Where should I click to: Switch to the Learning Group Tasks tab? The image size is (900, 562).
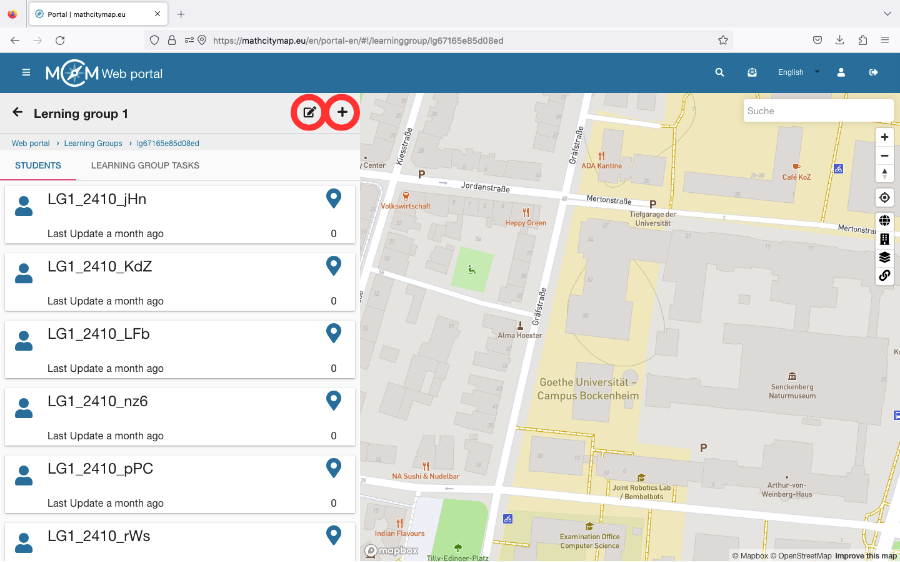click(x=145, y=166)
